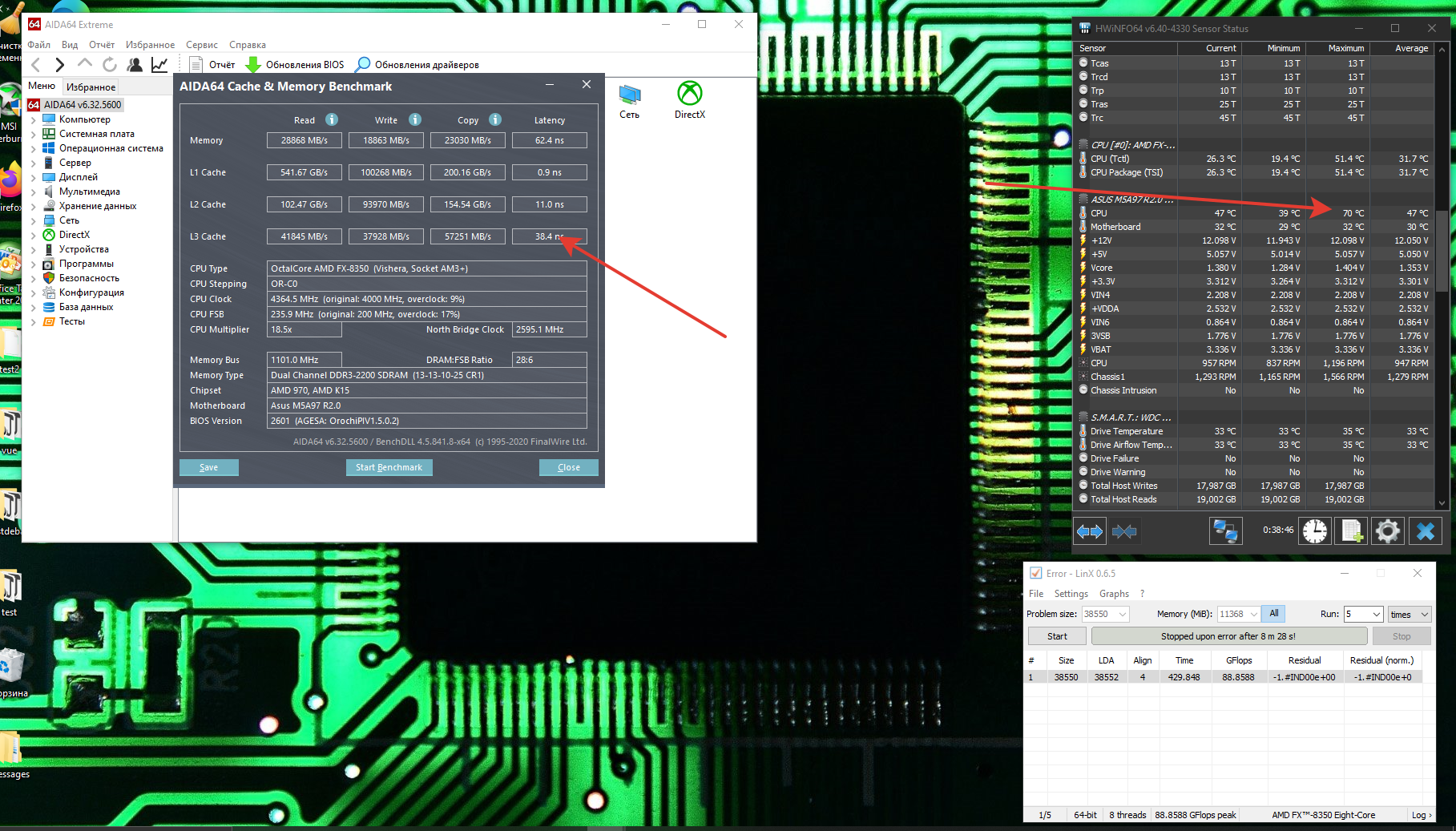Select AIDA64 v6.32.5600 root tree item
The width and height of the screenshot is (1456, 831).
pyautogui.click(x=75, y=105)
